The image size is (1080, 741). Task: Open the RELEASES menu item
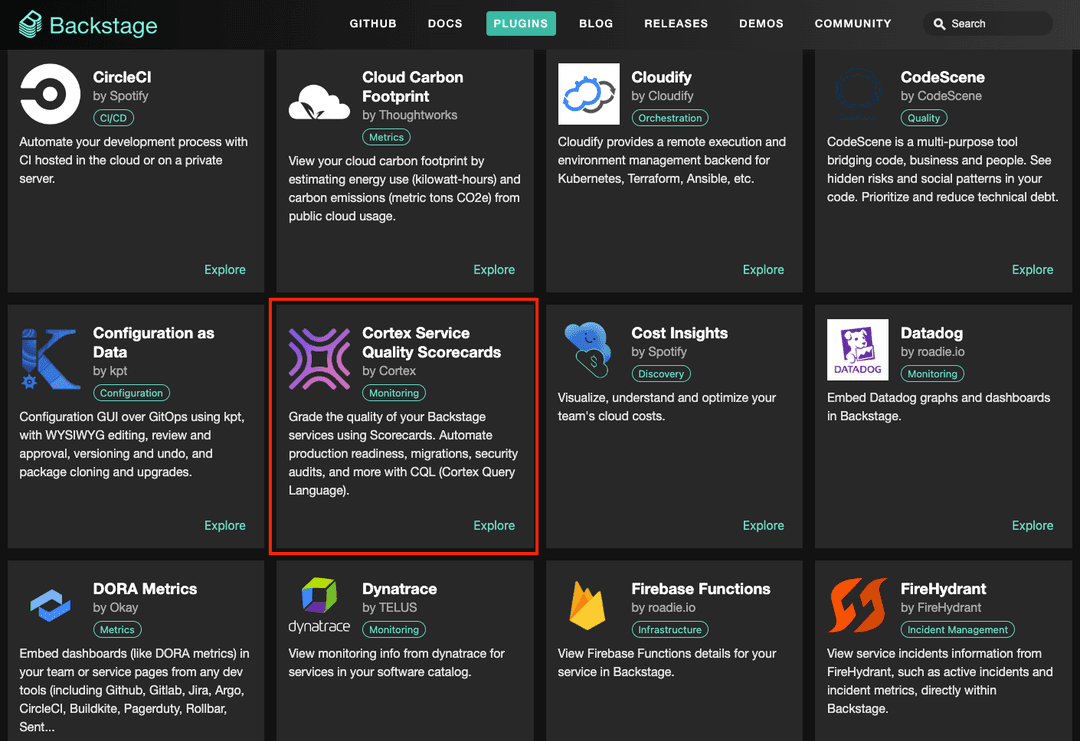676,23
